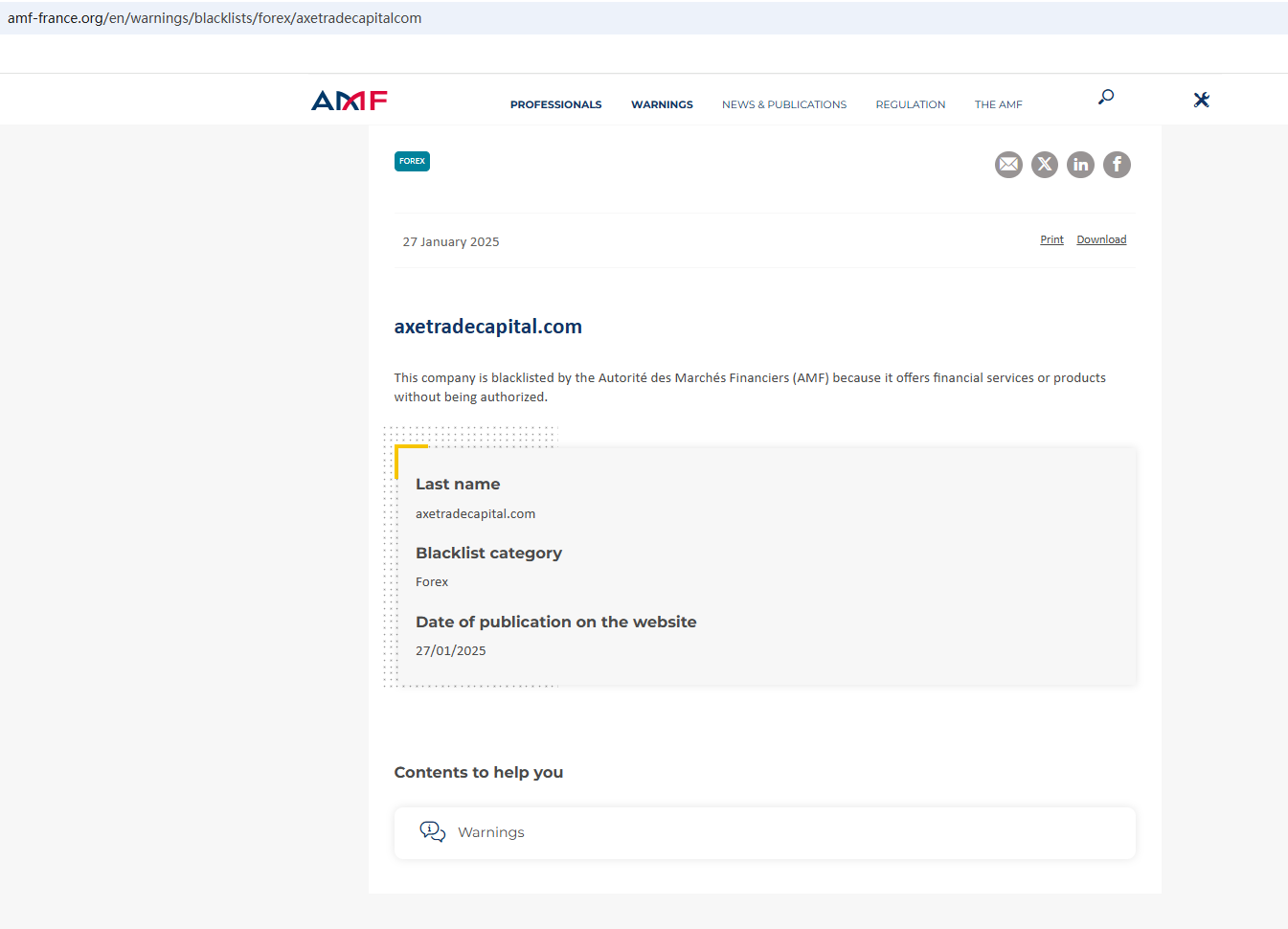Click the Contents to help you heading
Screen dimensions: 1288x929
point(479,773)
